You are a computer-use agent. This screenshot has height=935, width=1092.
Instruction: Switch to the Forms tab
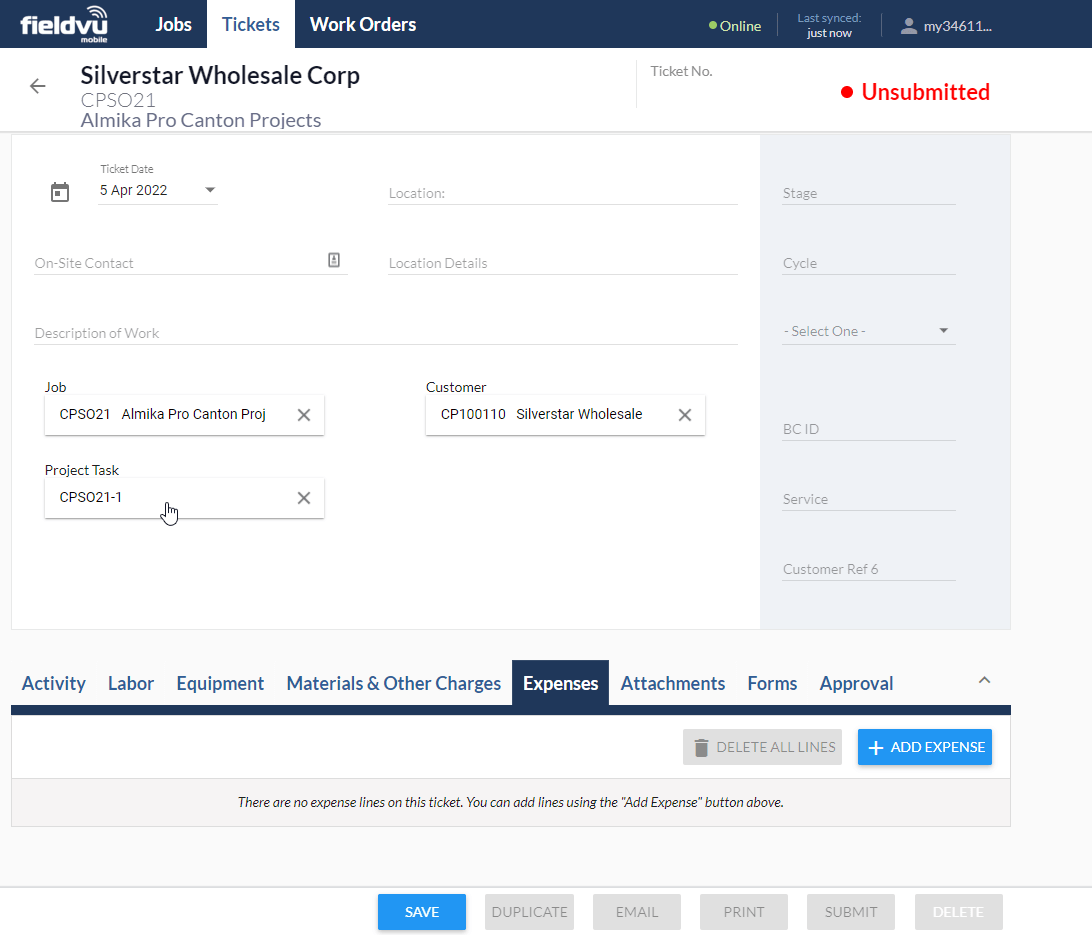coord(772,684)
